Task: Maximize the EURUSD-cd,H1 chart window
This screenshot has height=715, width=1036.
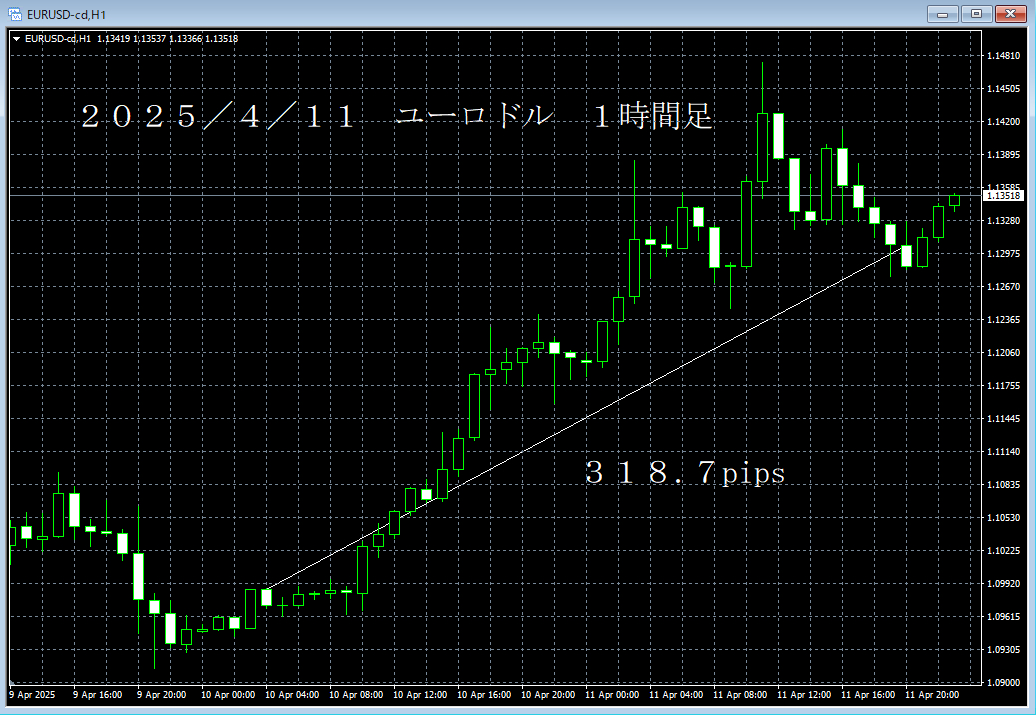Action: (976, 14)
